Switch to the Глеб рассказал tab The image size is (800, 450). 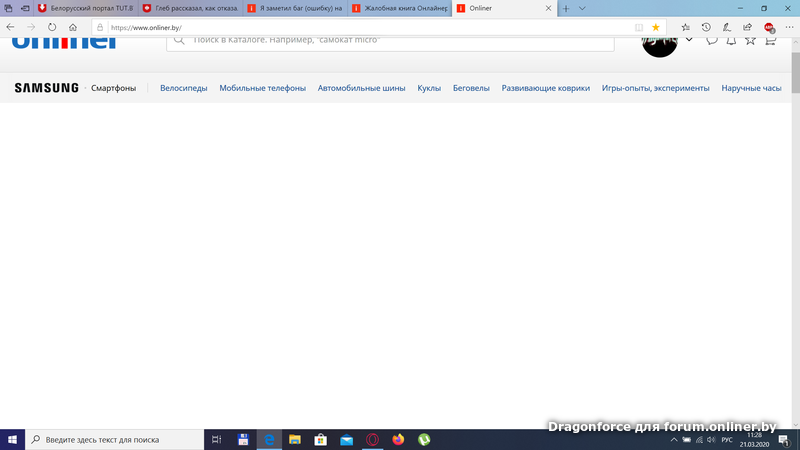coord(191,8)
